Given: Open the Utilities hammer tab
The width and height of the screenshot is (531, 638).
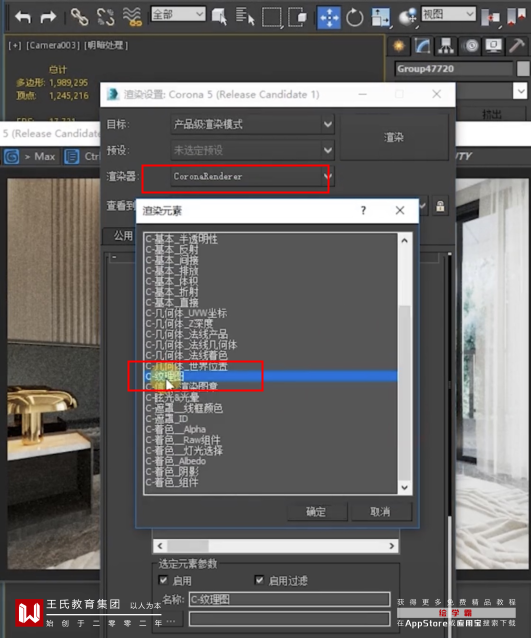Looking at the screenshot, I should pyautogui.click(x=517, y=46).
